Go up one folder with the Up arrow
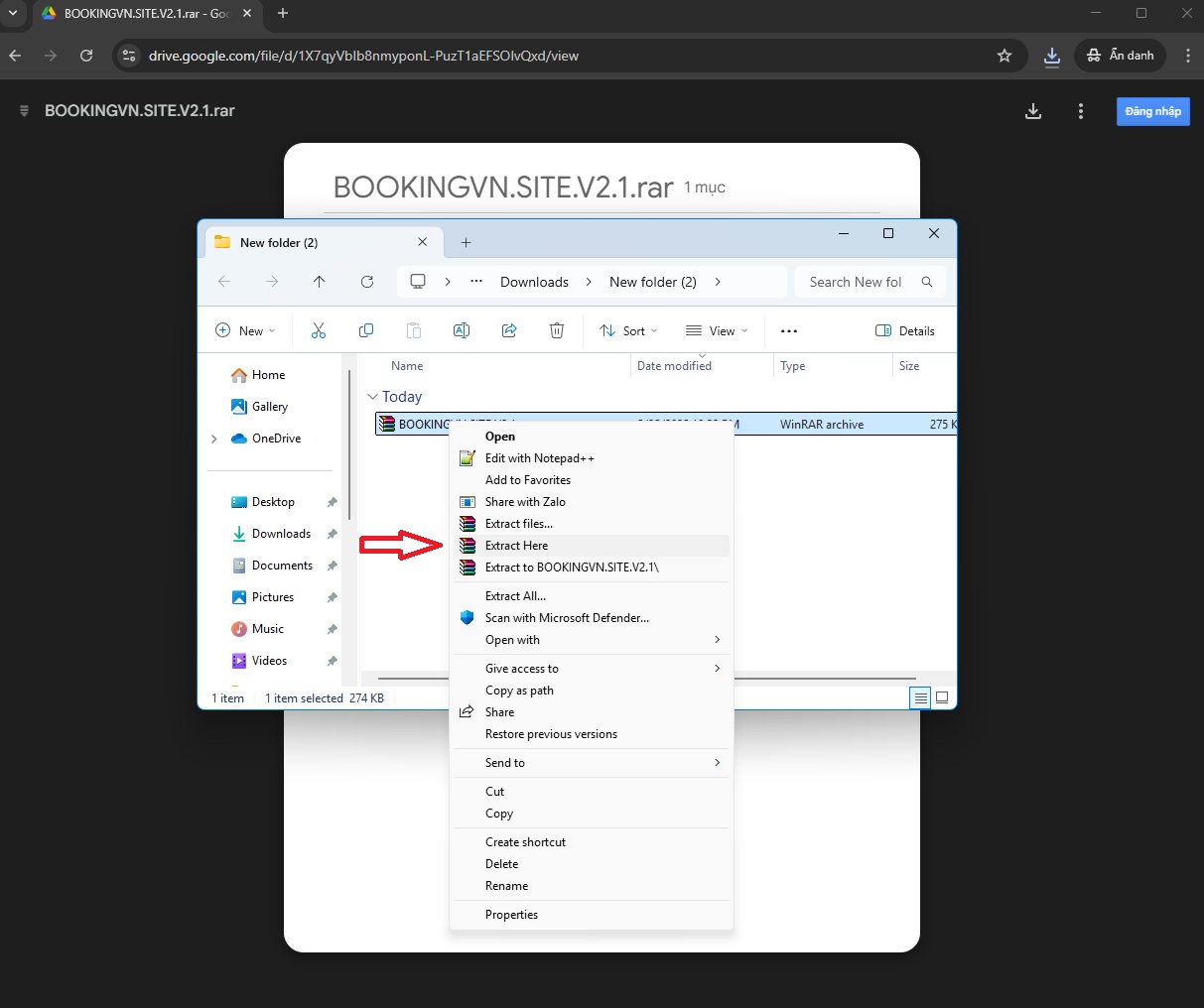Viewport: 1204px width, 1008px height. [x=319, y=282]
